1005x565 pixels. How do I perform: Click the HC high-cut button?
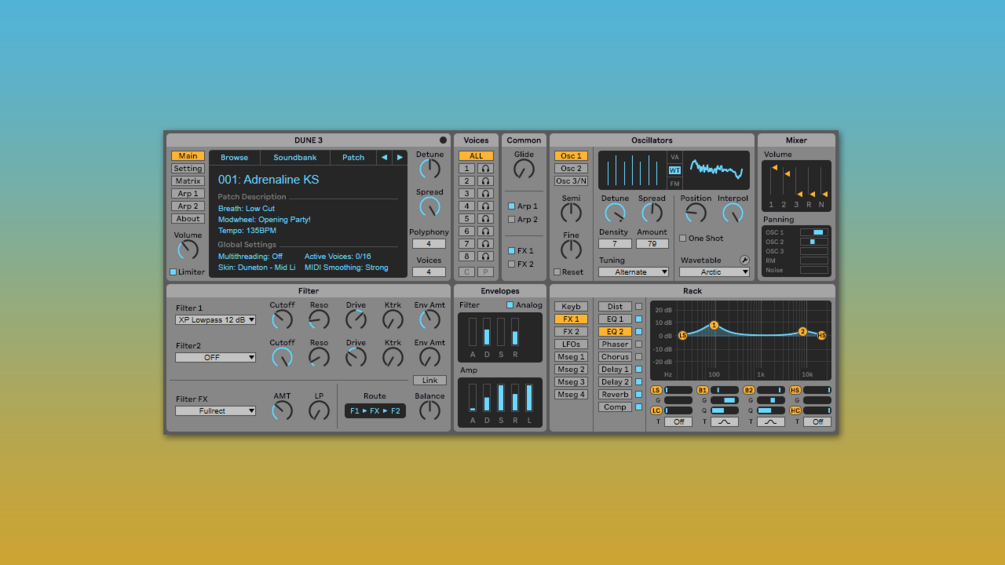coord(795,411)
